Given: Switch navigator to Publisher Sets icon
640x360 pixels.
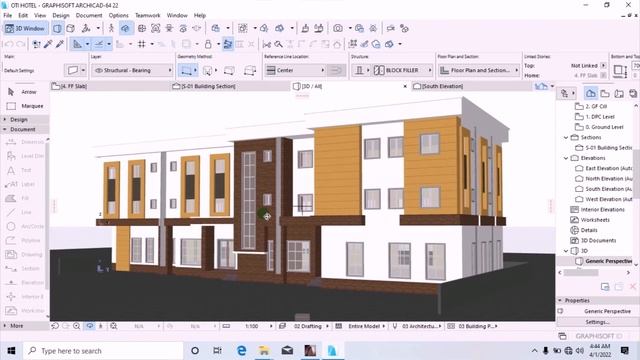Looking at the screenshot, I should pyautogui.click(x=633, y=93).
